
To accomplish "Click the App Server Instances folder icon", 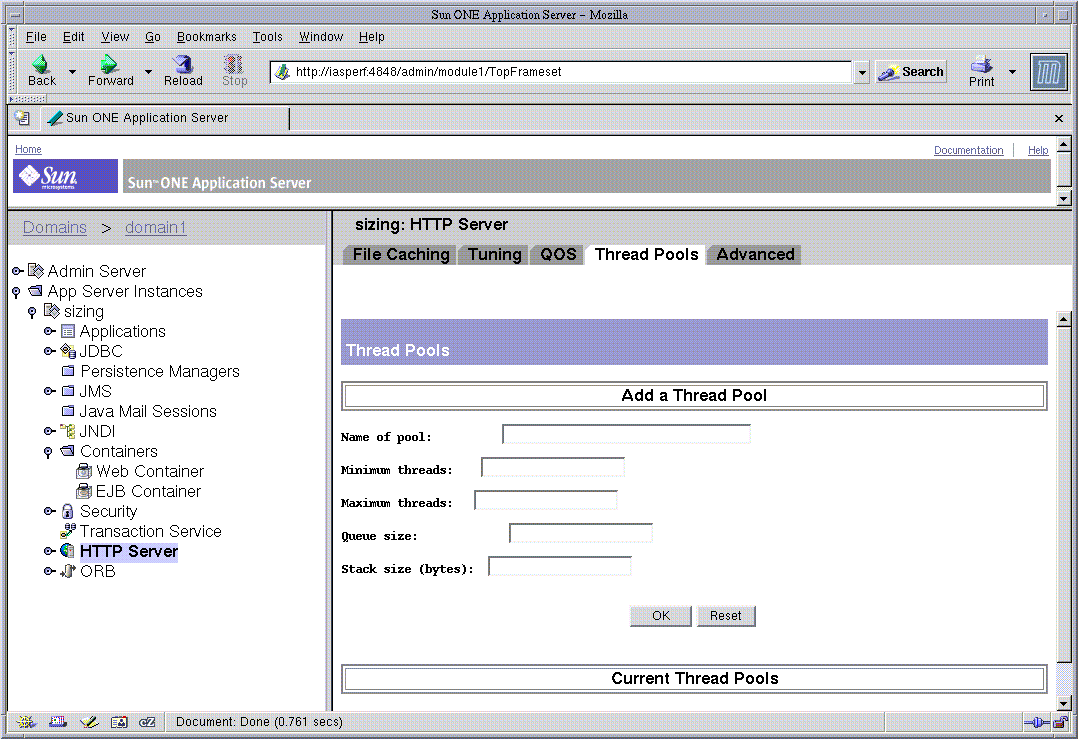I will coord(35,291).
